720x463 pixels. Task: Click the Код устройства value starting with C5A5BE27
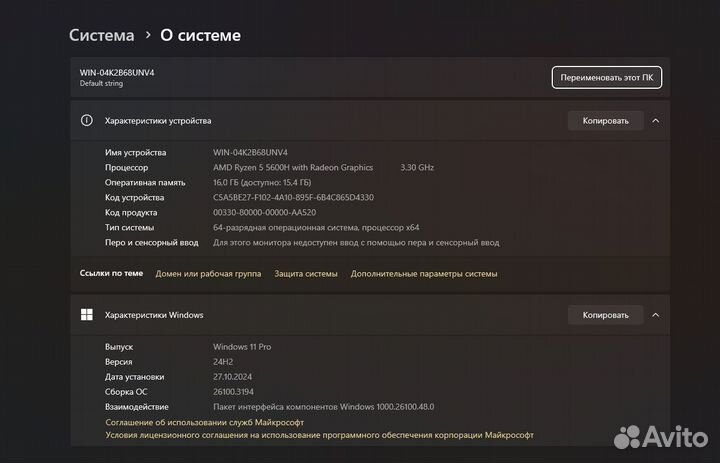pos(293,197)
